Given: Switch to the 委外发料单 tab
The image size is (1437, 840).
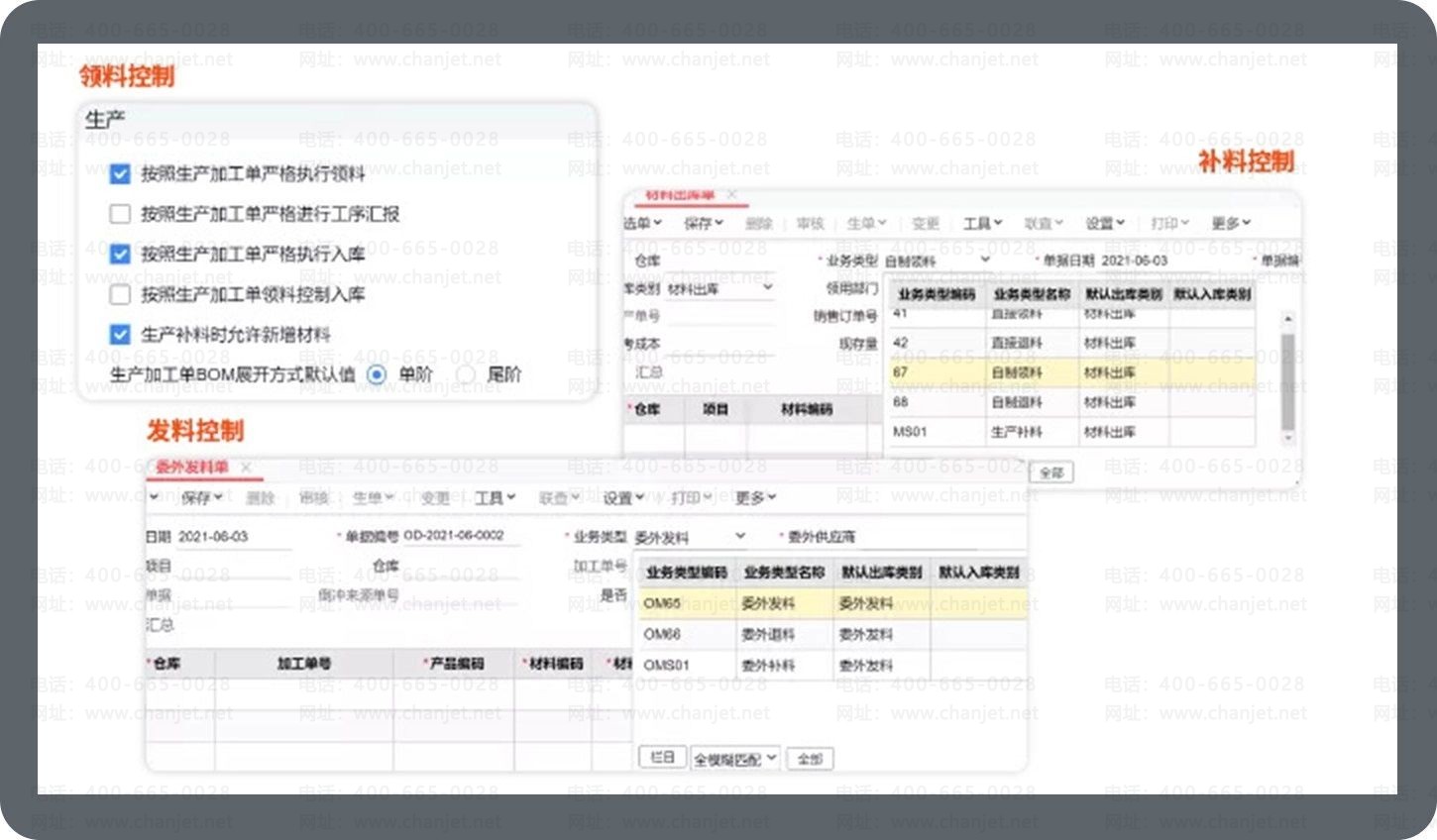Looking at the screenshot, I should tap(191, 468).
